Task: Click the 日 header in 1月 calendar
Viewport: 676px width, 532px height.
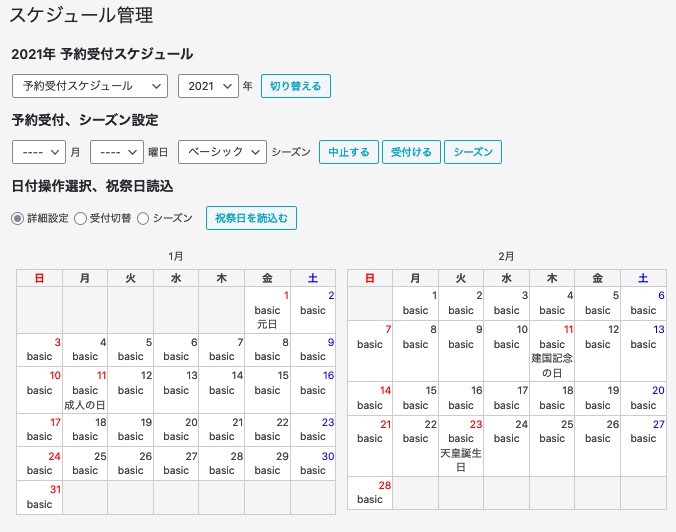Action: [40, 278]
